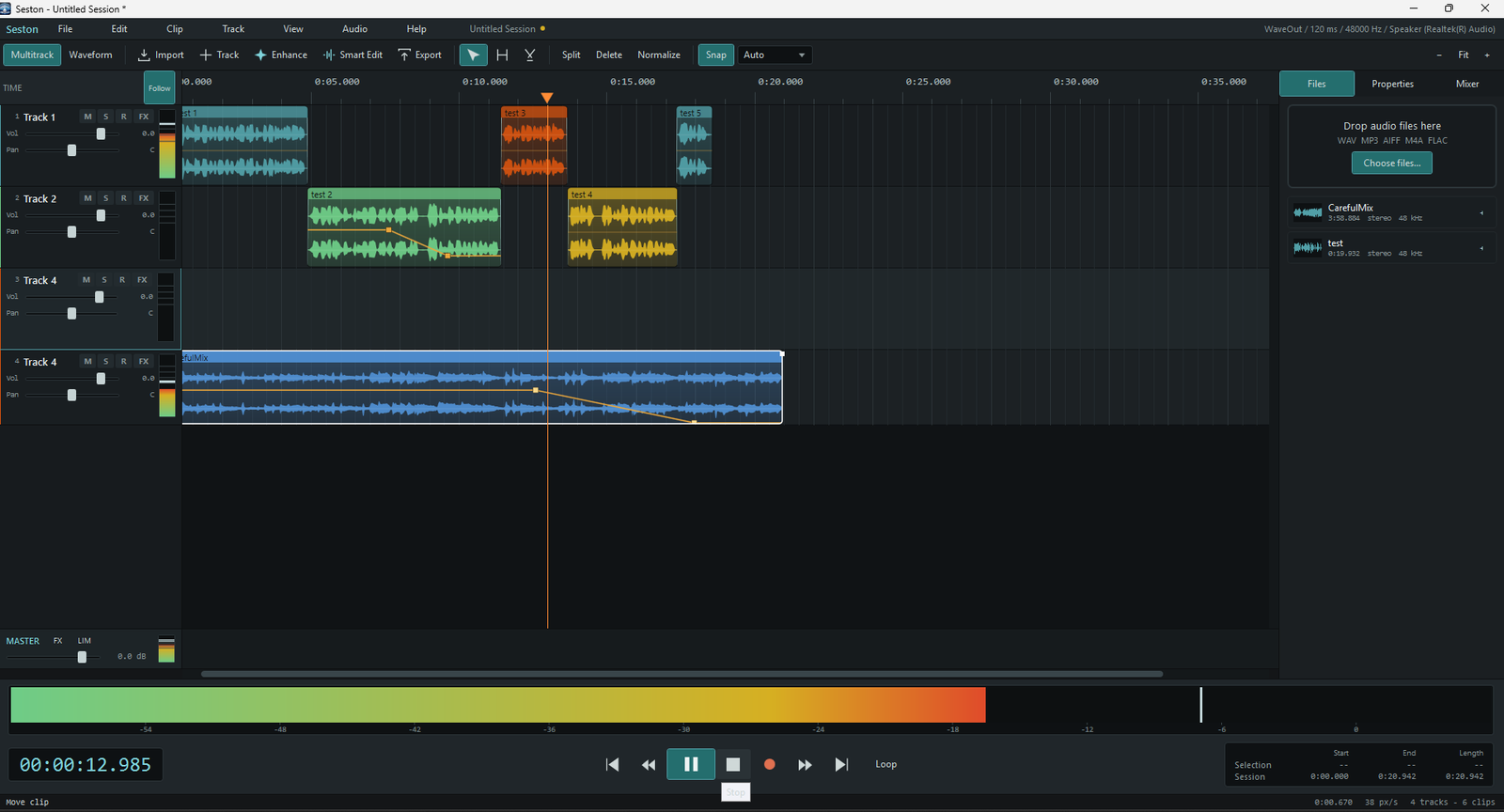1504x812 pixels.
Task: Click the playhead marker on the ruler
Action: click(x=547, y=97)
